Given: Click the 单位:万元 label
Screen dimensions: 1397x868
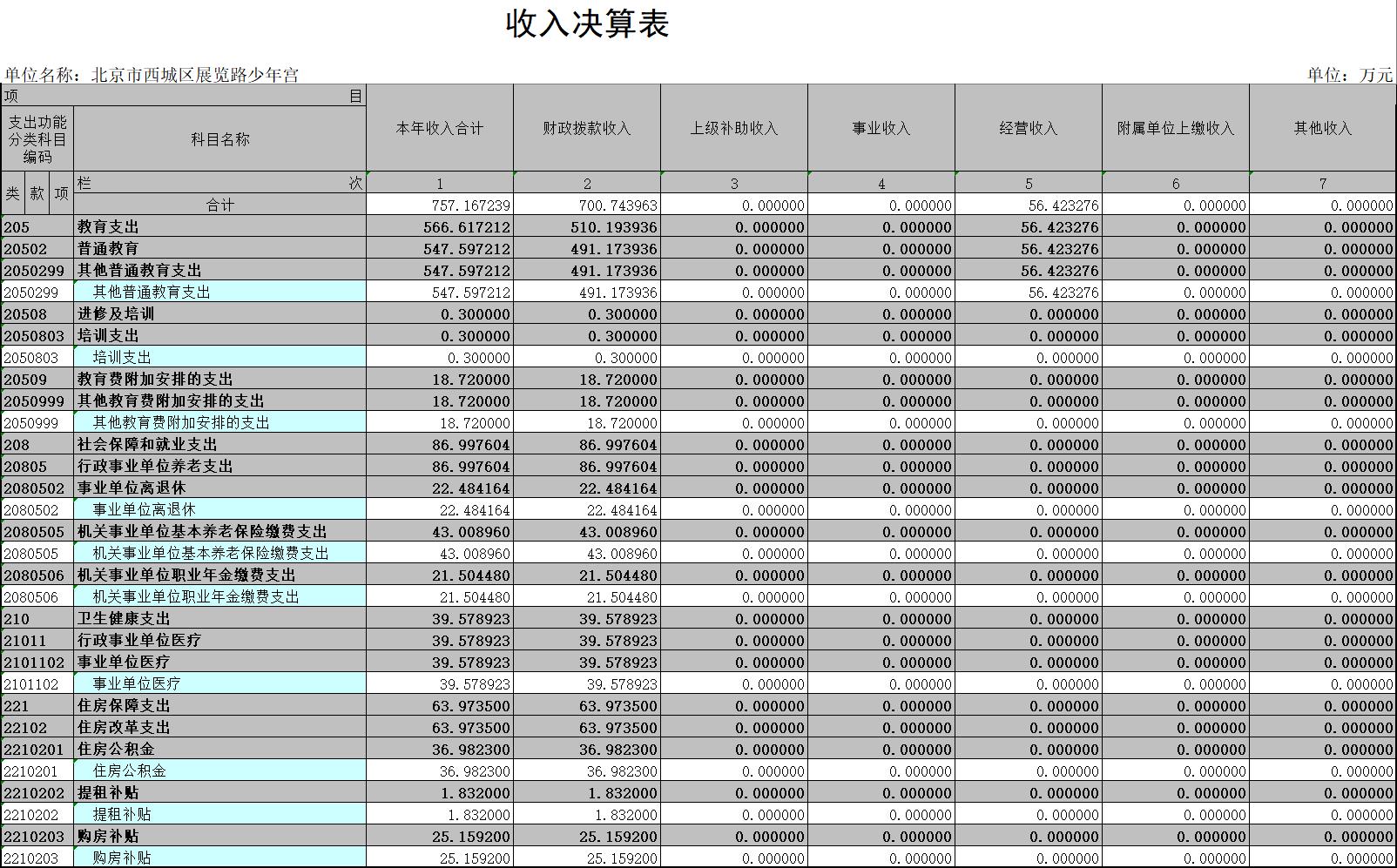Looking at the screenshot, I should click(x=1349, y=75).
